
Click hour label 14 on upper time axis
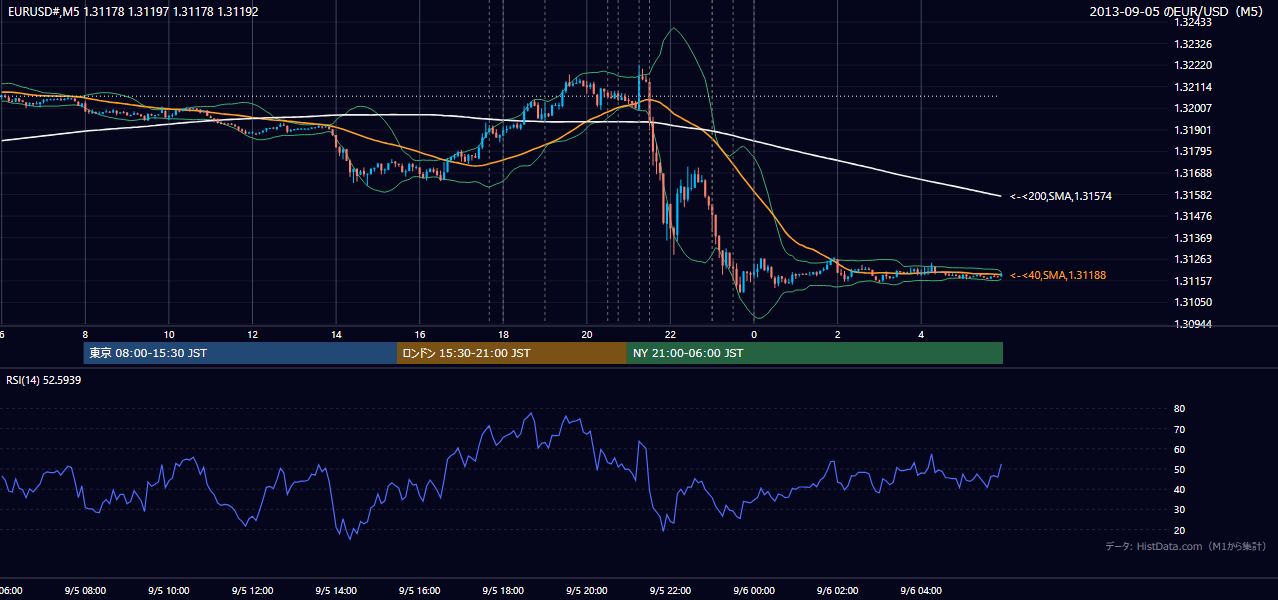337,334
